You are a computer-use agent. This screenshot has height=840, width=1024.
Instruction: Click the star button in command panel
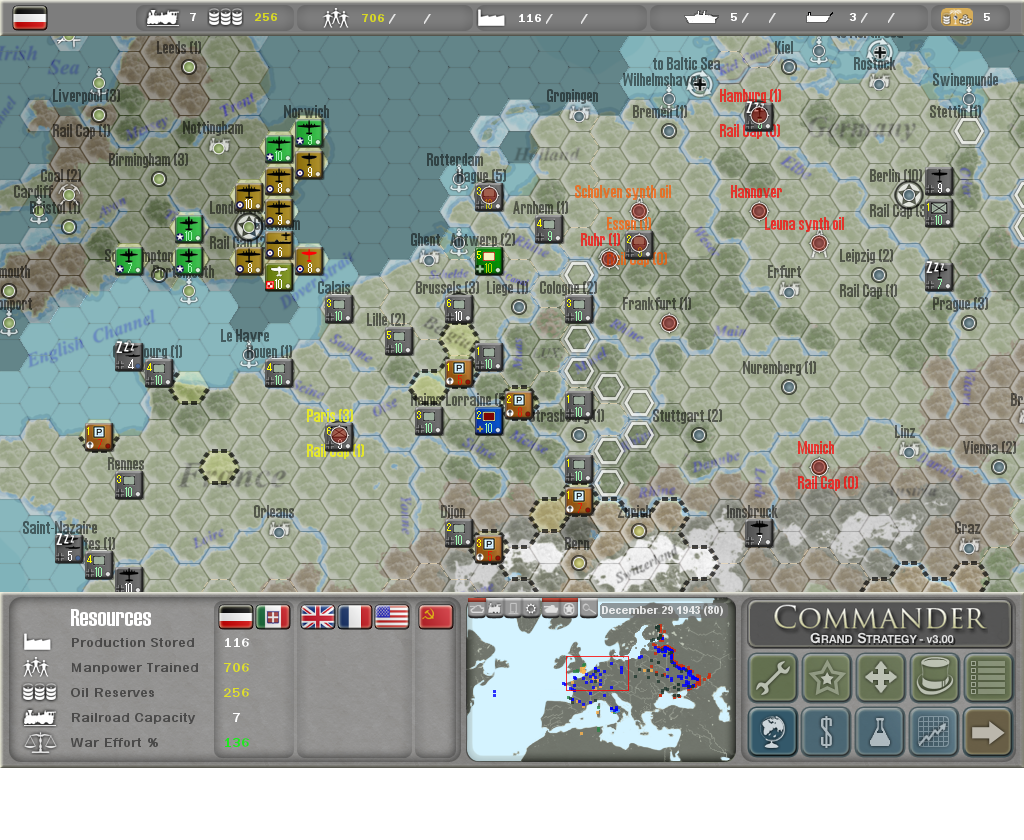click(x=826, y=678)
